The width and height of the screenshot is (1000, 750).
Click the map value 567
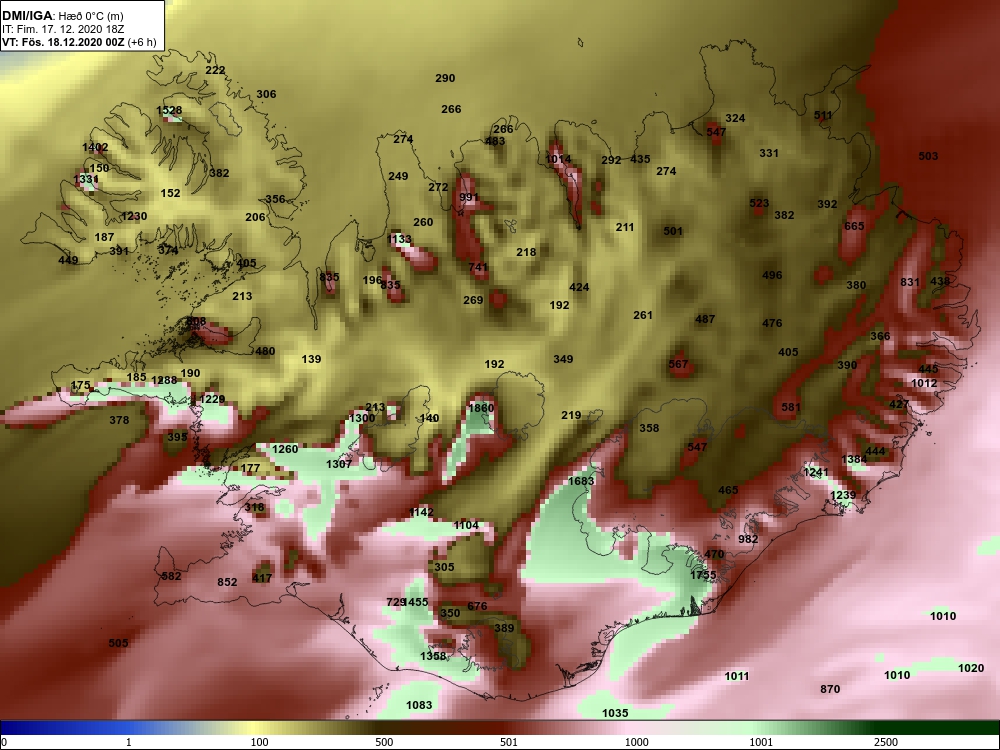(678, 364)
